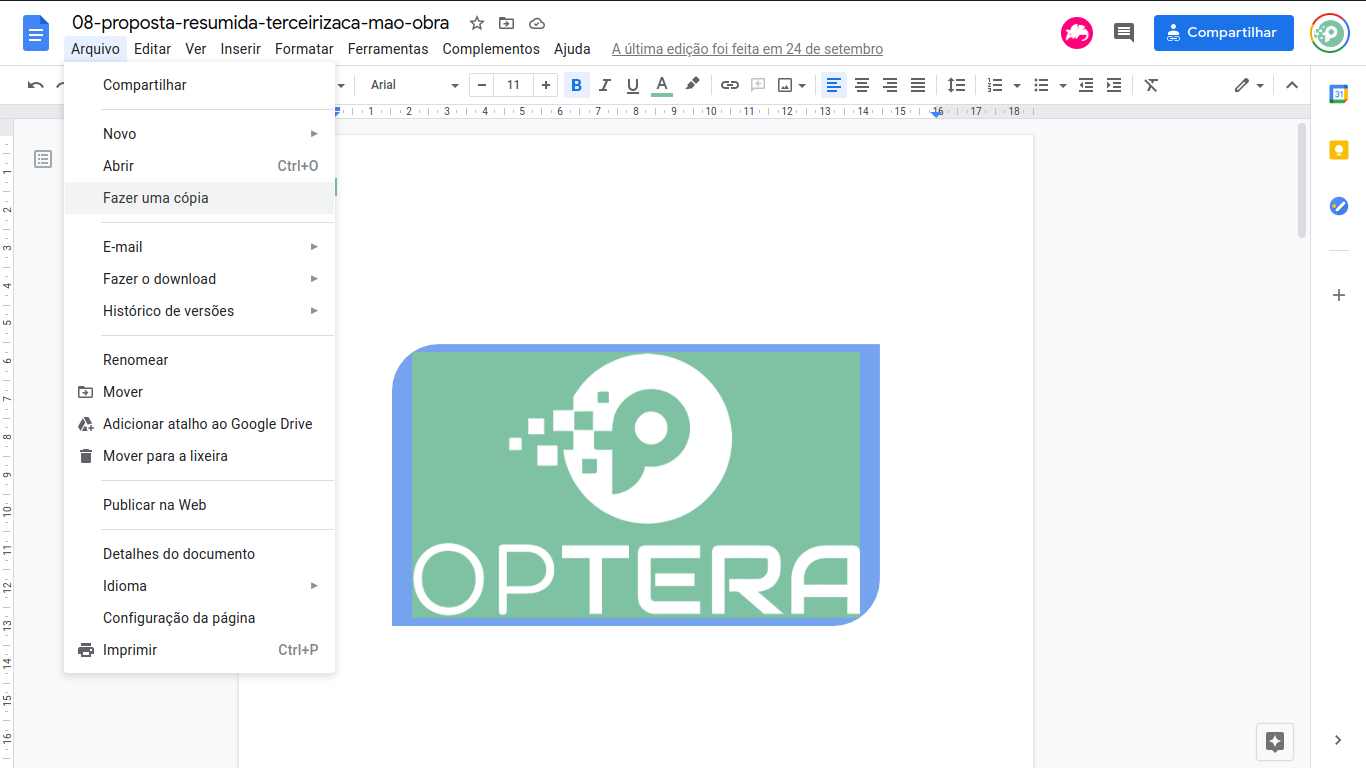
Task: Open Google Calendar in the side panel
Action: [1338, 94]
